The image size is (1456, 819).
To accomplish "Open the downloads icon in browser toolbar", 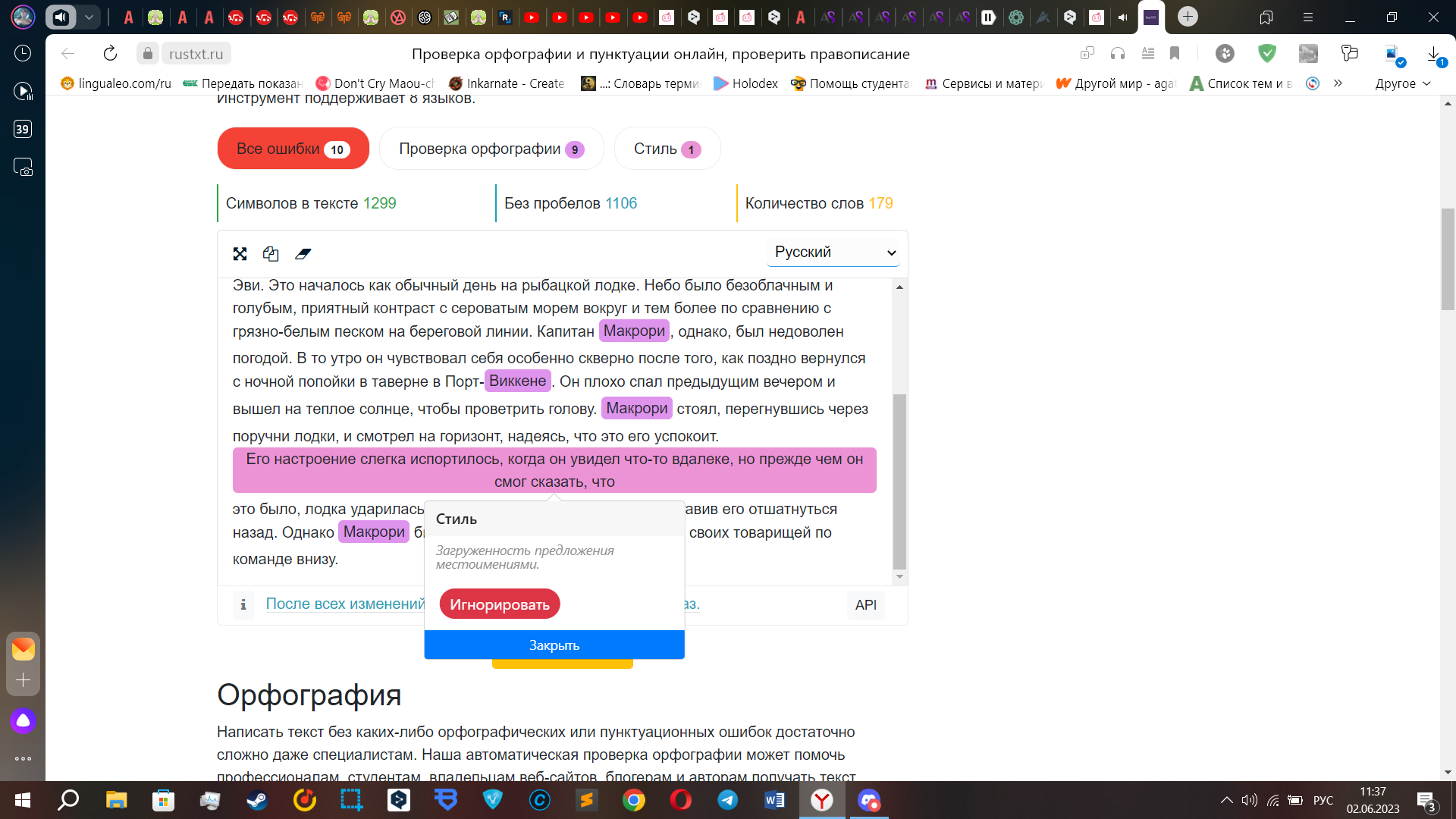I will click(1434, 53).
